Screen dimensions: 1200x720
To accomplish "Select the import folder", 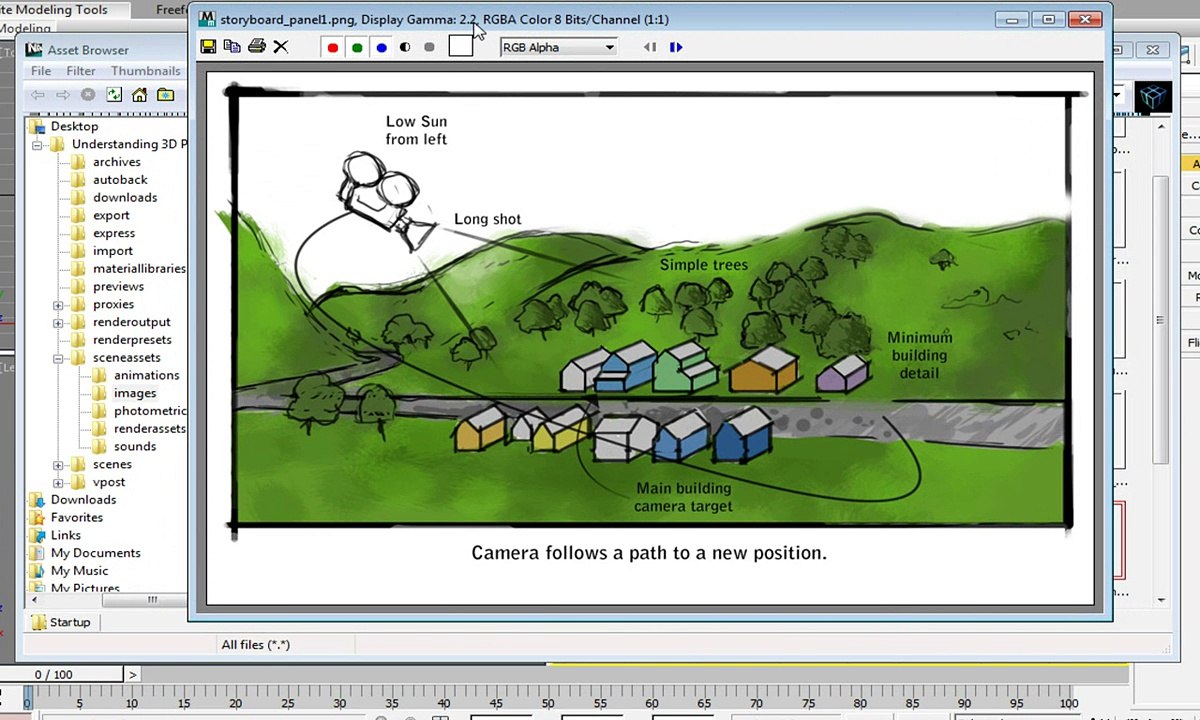I will 113,251.
